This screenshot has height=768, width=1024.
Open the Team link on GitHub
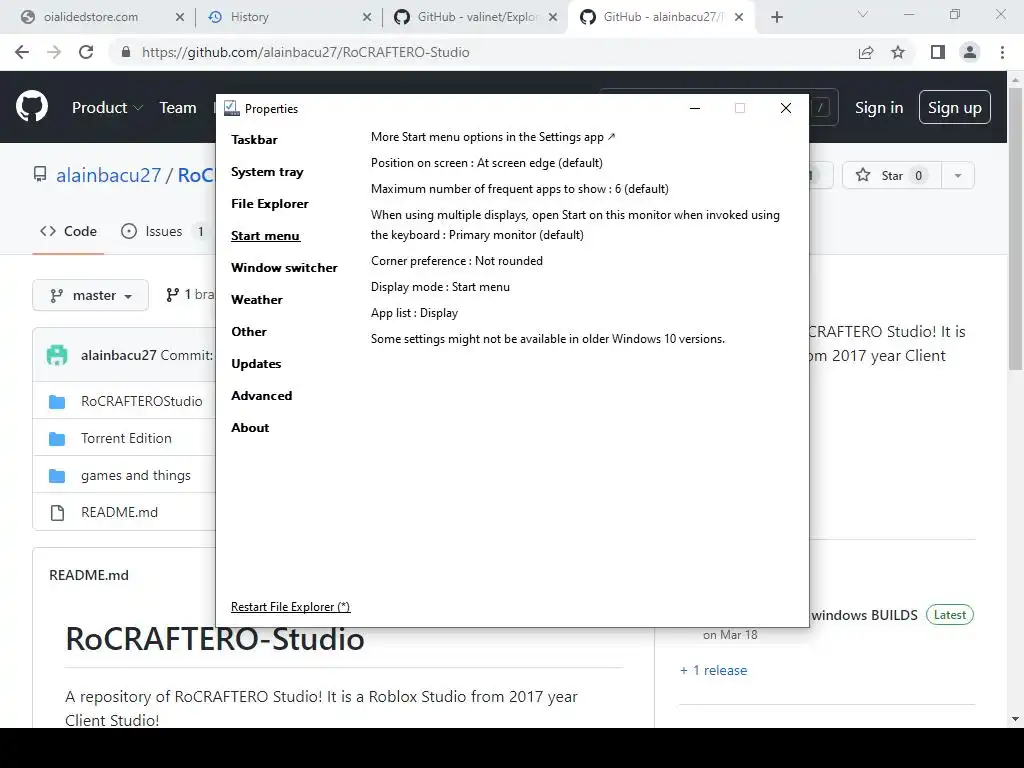coord(178,107)
